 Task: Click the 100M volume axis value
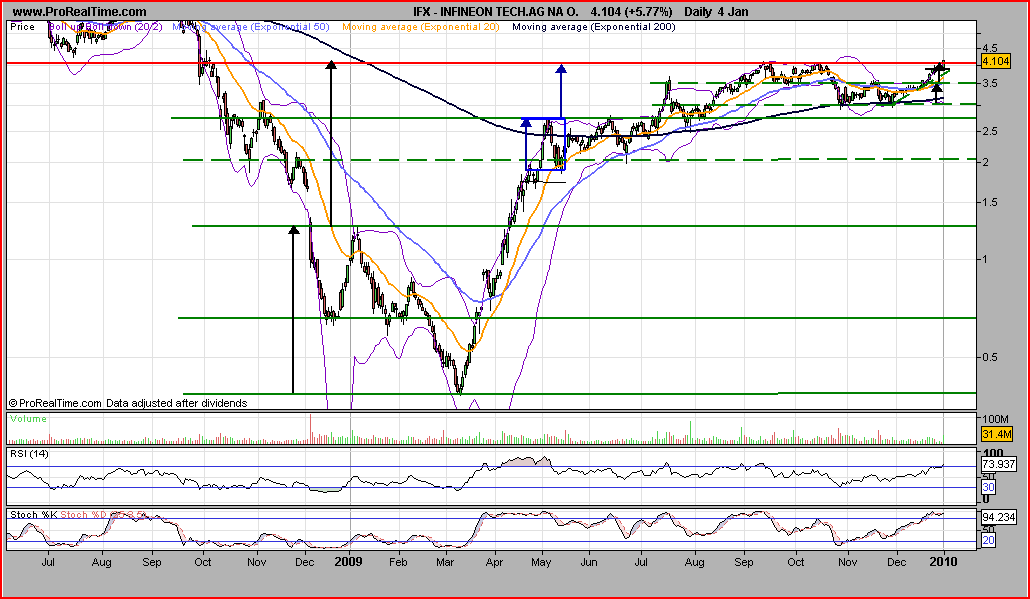coord(995,419)
